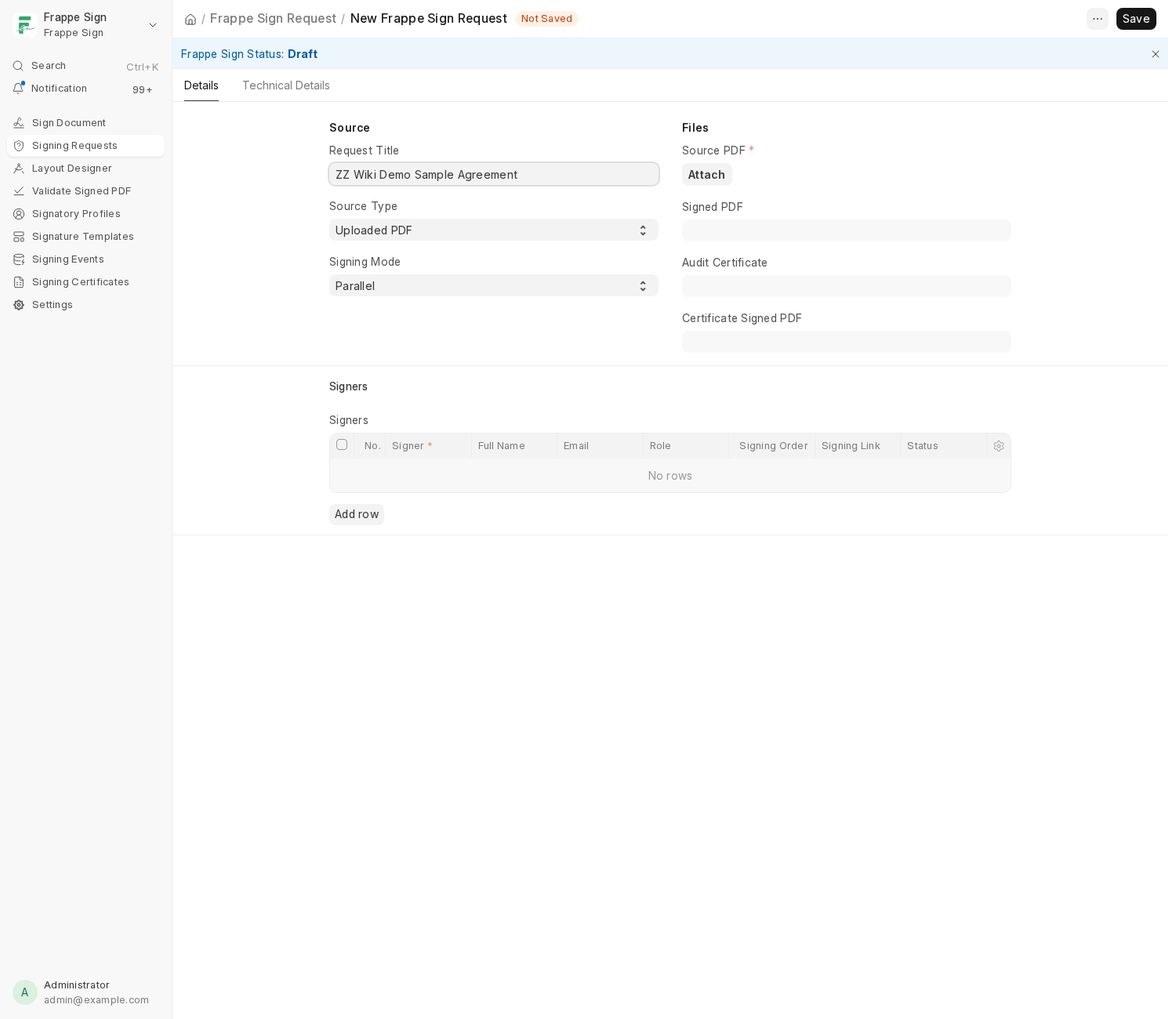Click the Signature Templates icon
Image resolution: width=1176 pixels, height=1019 pixels.
(19, 237)
